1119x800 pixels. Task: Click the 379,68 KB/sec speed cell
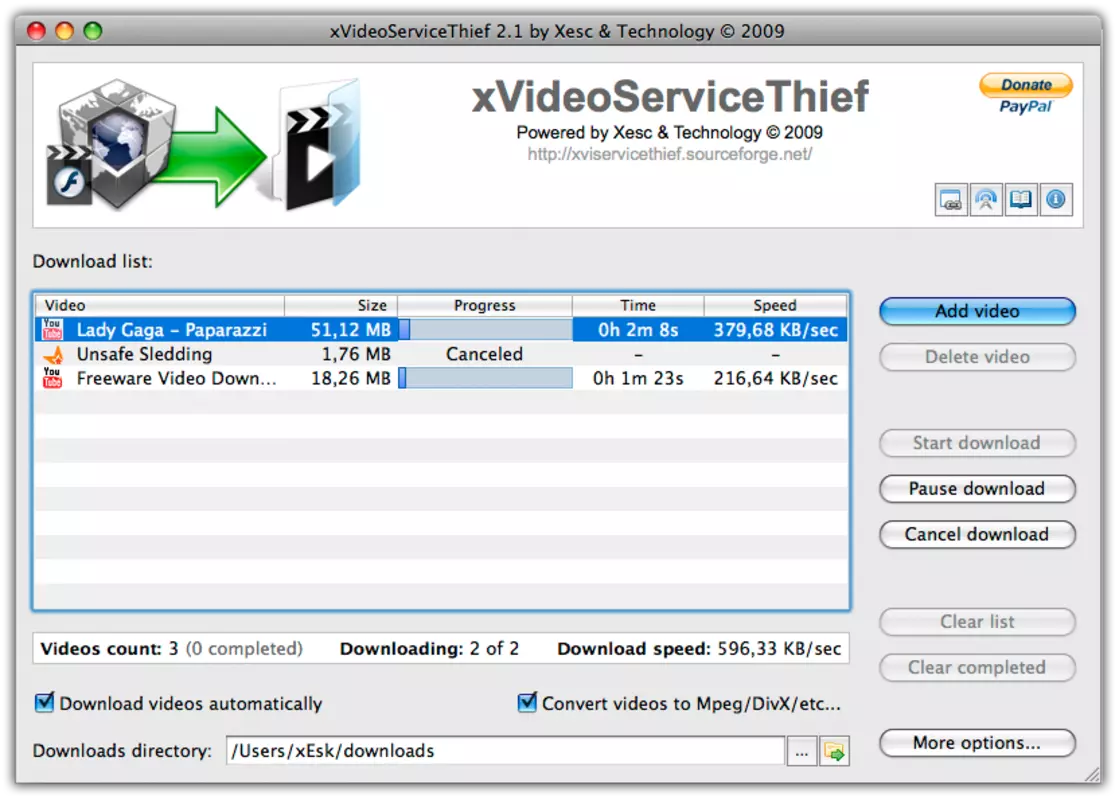coord(776,330)
